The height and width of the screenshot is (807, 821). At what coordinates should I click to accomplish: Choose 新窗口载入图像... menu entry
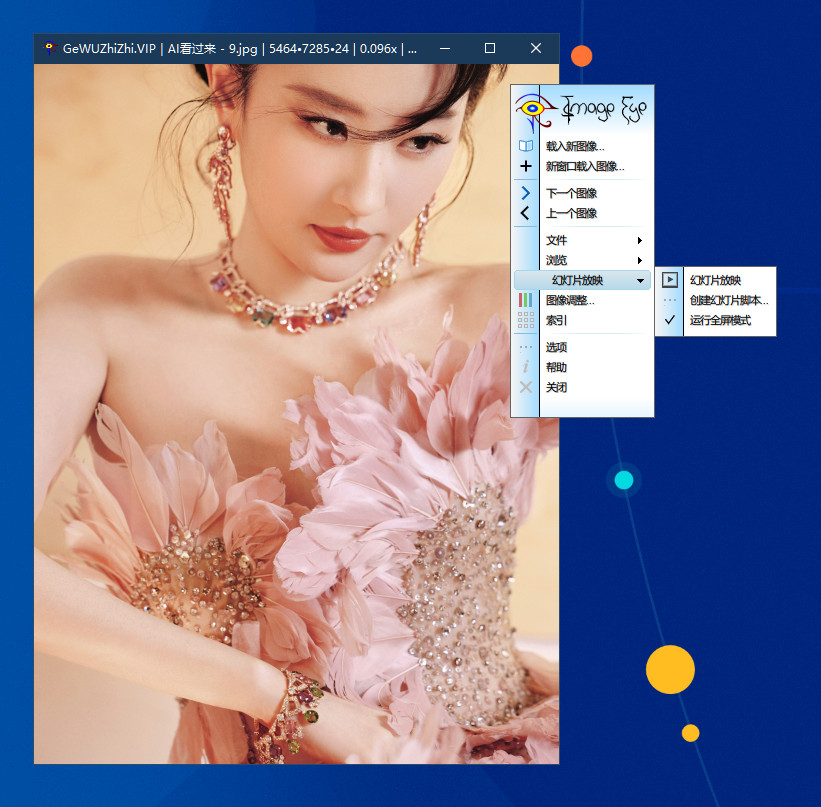pyautogui.click(x=585, y=167)
